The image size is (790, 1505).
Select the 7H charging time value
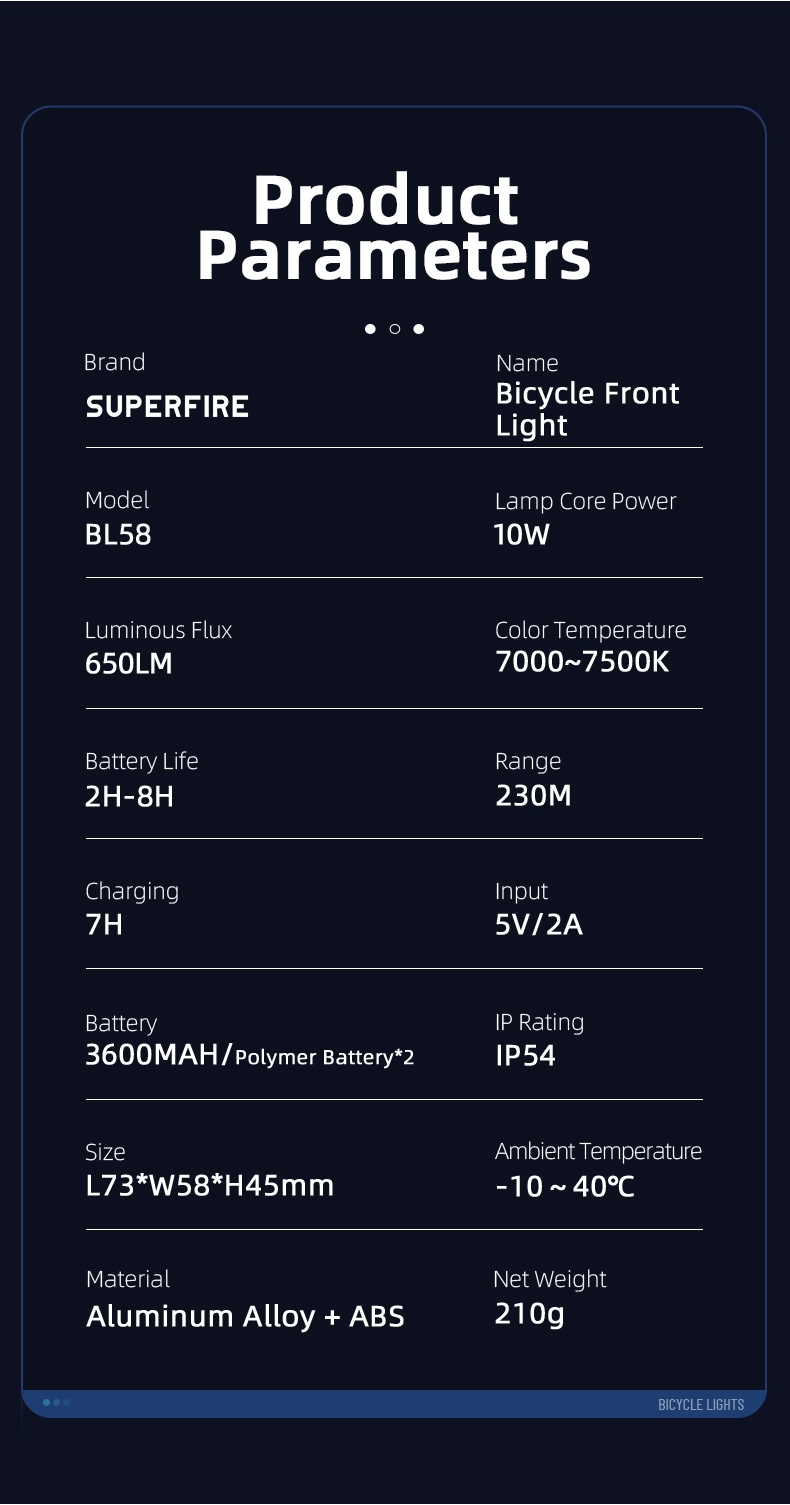[x=104, y=925]
